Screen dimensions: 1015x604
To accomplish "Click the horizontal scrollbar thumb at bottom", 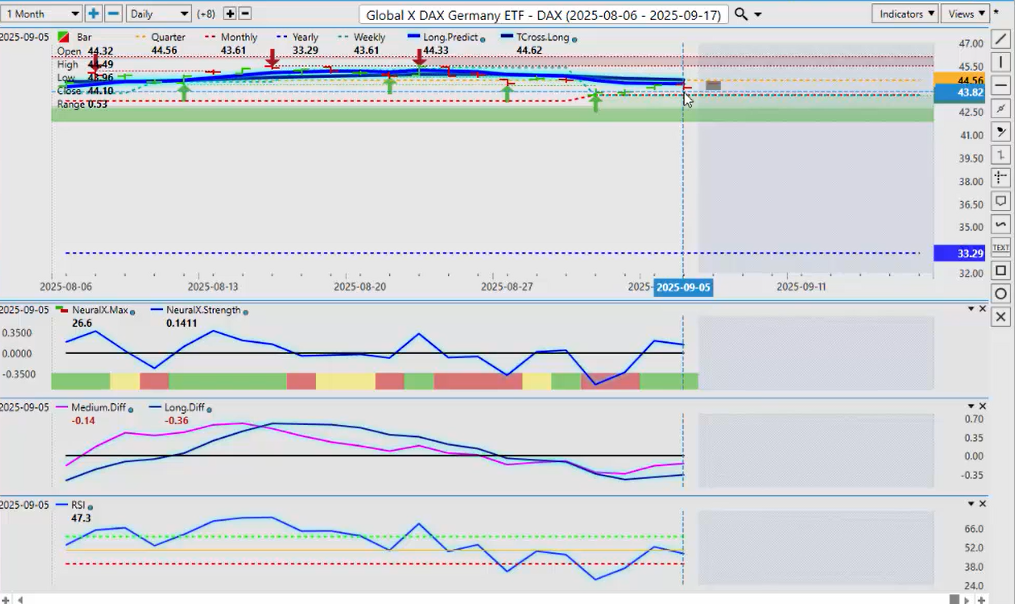I will coord(955,598).
